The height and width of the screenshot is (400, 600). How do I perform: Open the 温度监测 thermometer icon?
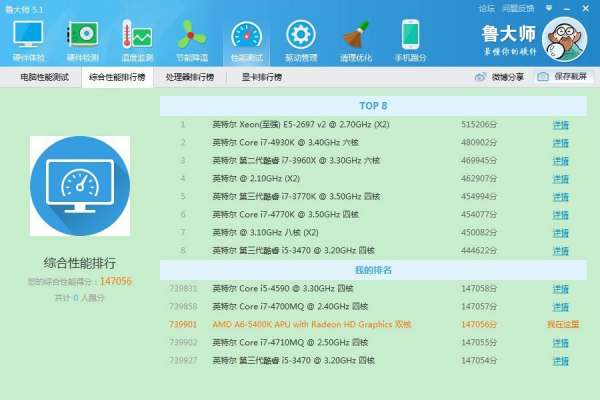coord(137,34)
